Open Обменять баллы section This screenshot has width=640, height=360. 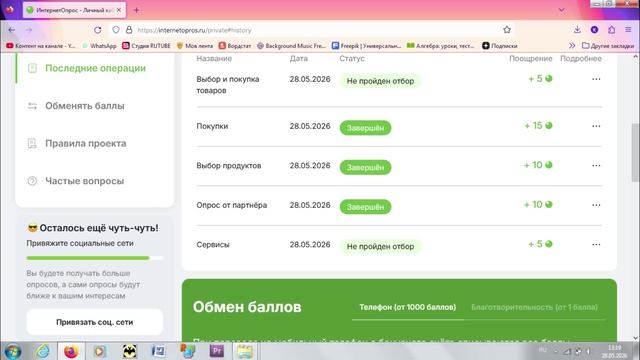click(x=84, y=106)
